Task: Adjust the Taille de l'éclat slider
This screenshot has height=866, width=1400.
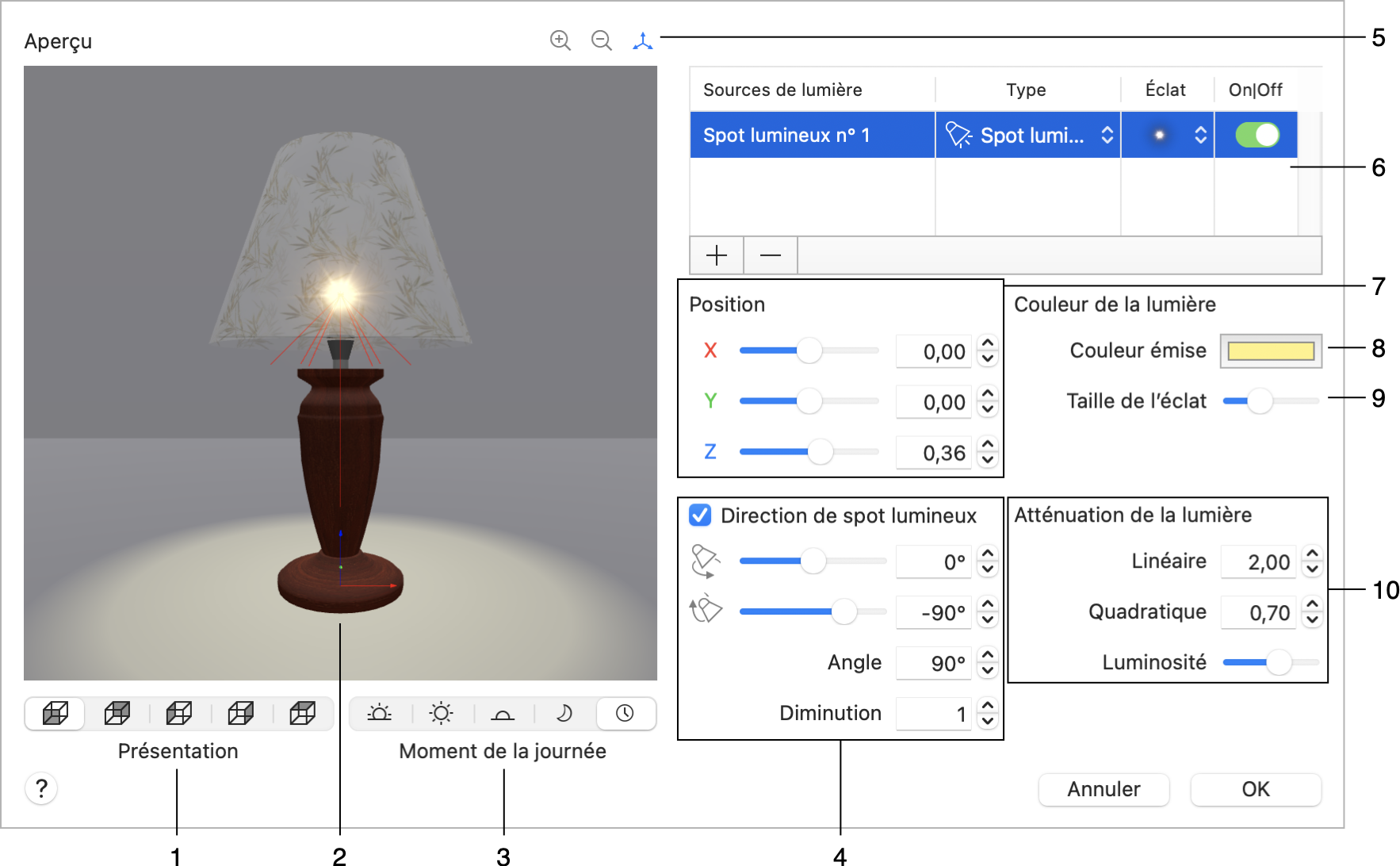Action: [1271, 400]
